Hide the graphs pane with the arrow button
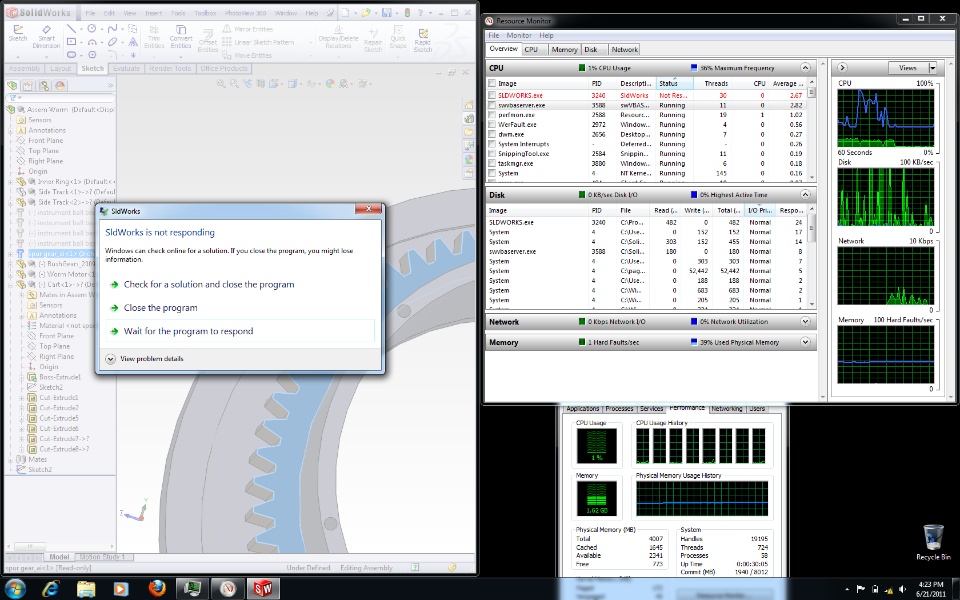This screenshot has height=600, width=960. coord(842,68)
